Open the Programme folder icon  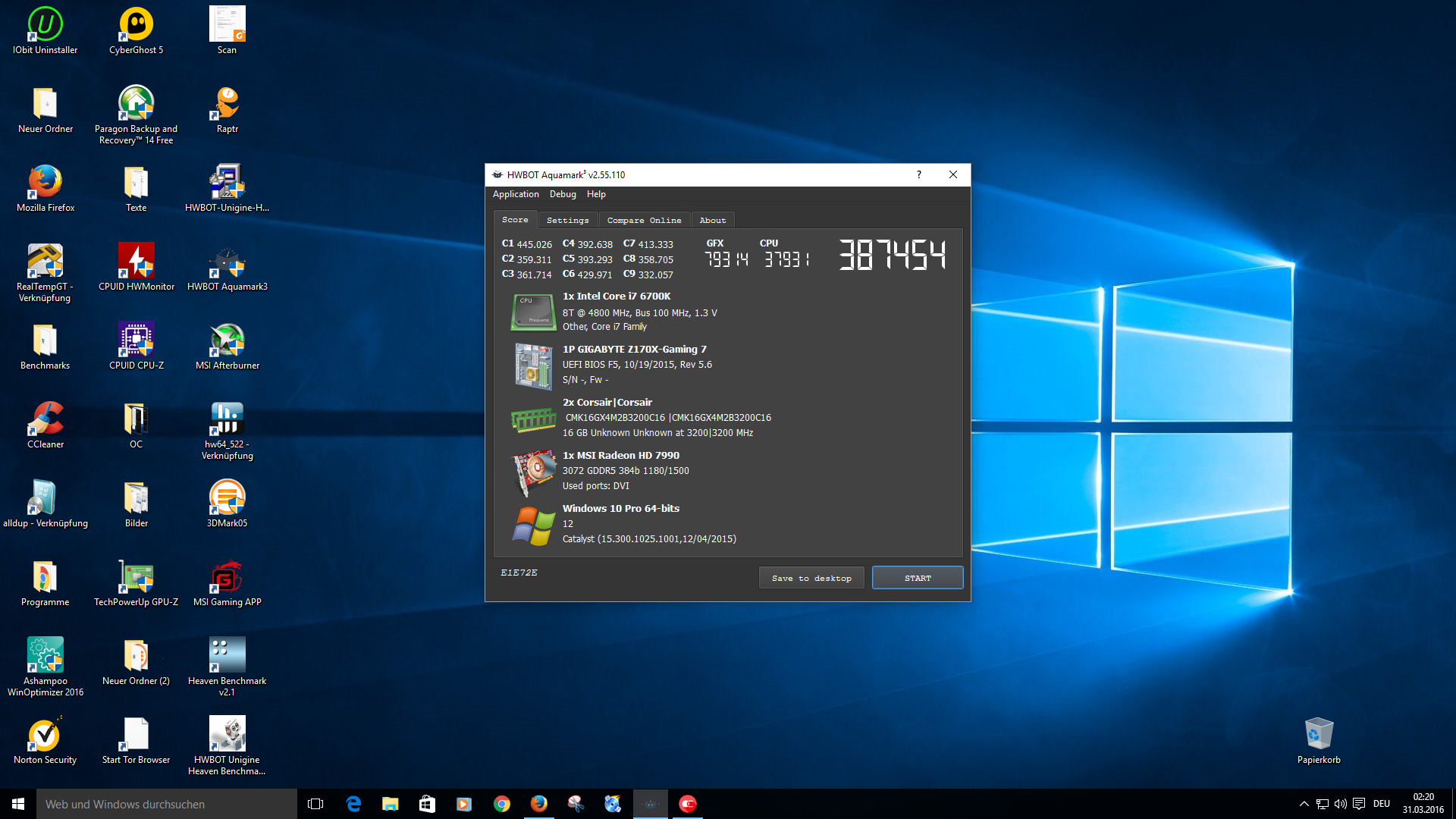45,582
